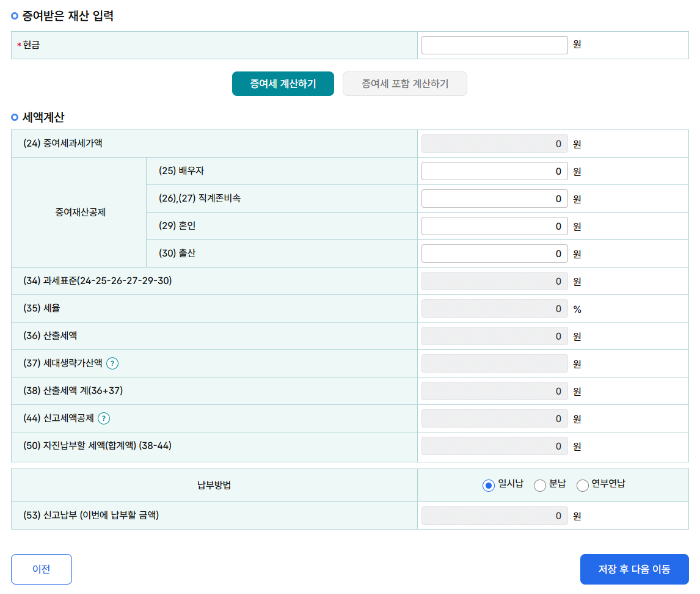Image resolution: width=700 pixels, height=594 pixels.
Task: Open help icon for (44) 신고세액공제
Action: point(104,418)
